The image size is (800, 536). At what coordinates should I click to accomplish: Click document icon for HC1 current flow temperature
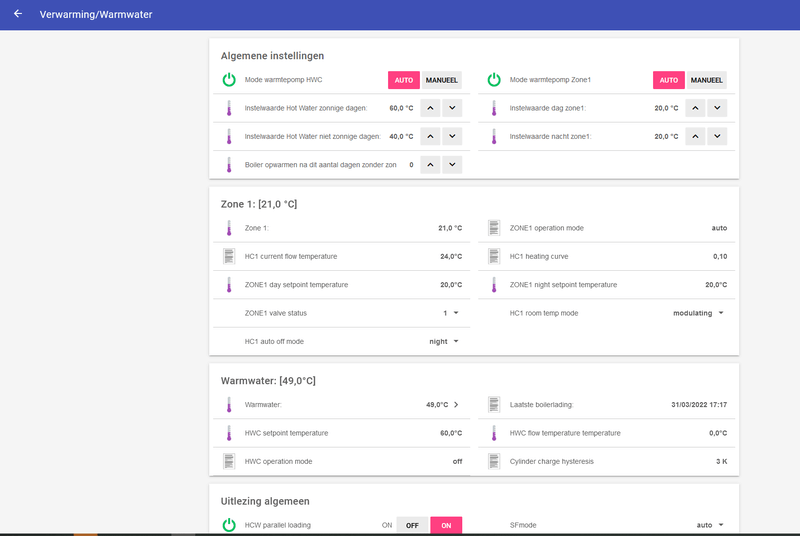tap(229, 257)
